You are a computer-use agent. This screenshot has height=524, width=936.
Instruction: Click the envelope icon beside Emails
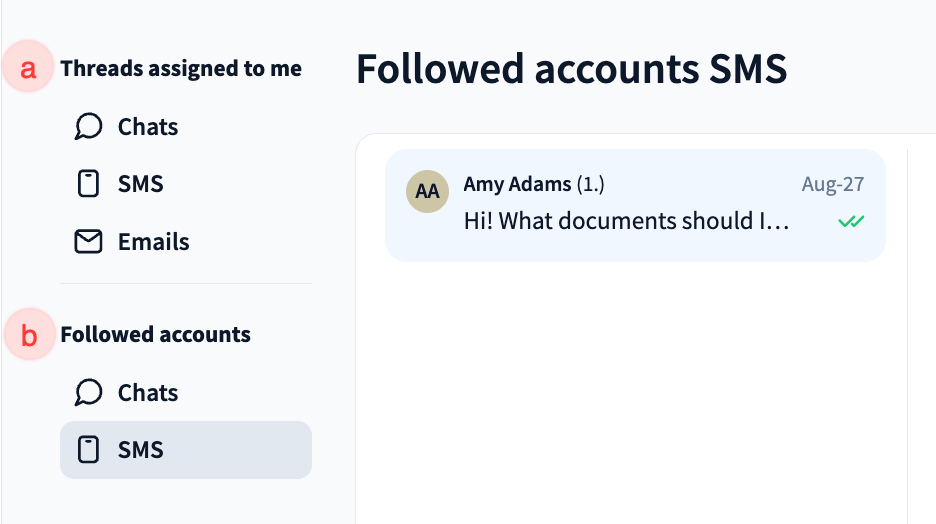[89, 242]
